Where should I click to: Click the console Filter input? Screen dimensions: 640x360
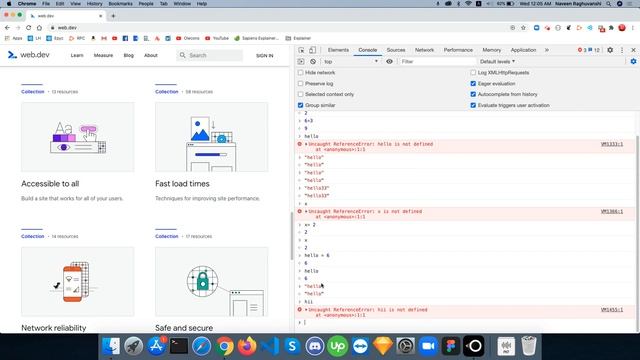point(437,61)
